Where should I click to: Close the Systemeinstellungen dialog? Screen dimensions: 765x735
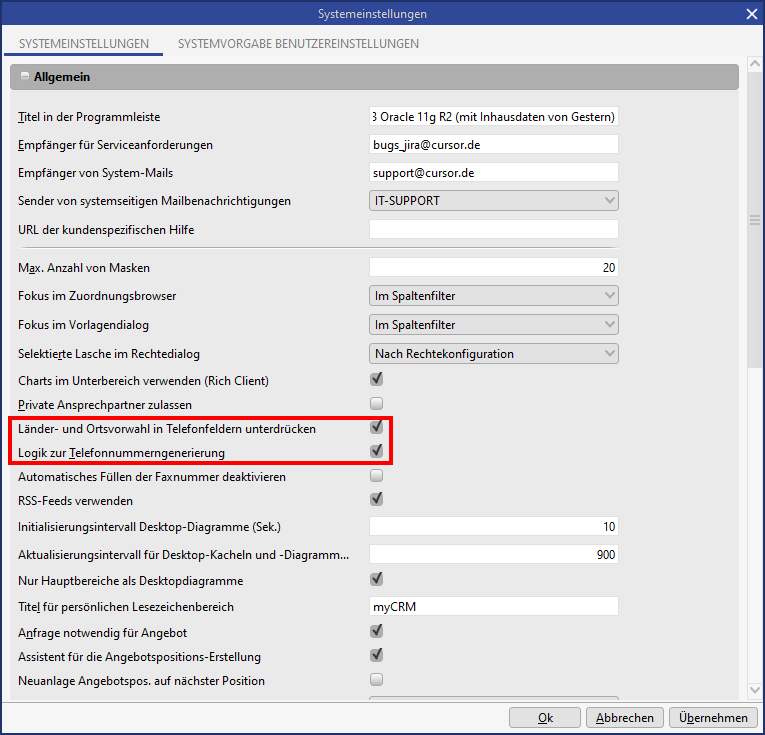pyautogui.click(x=750, y=14)
